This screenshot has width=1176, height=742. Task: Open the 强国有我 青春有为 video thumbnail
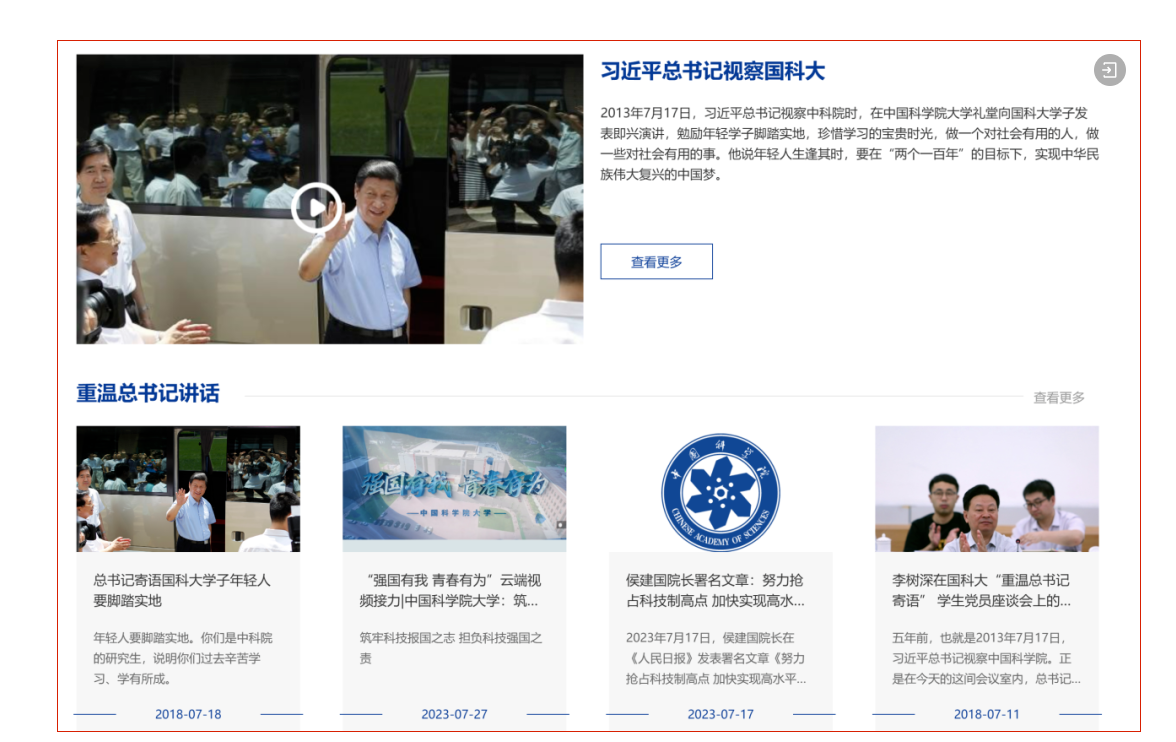[454, 489]
